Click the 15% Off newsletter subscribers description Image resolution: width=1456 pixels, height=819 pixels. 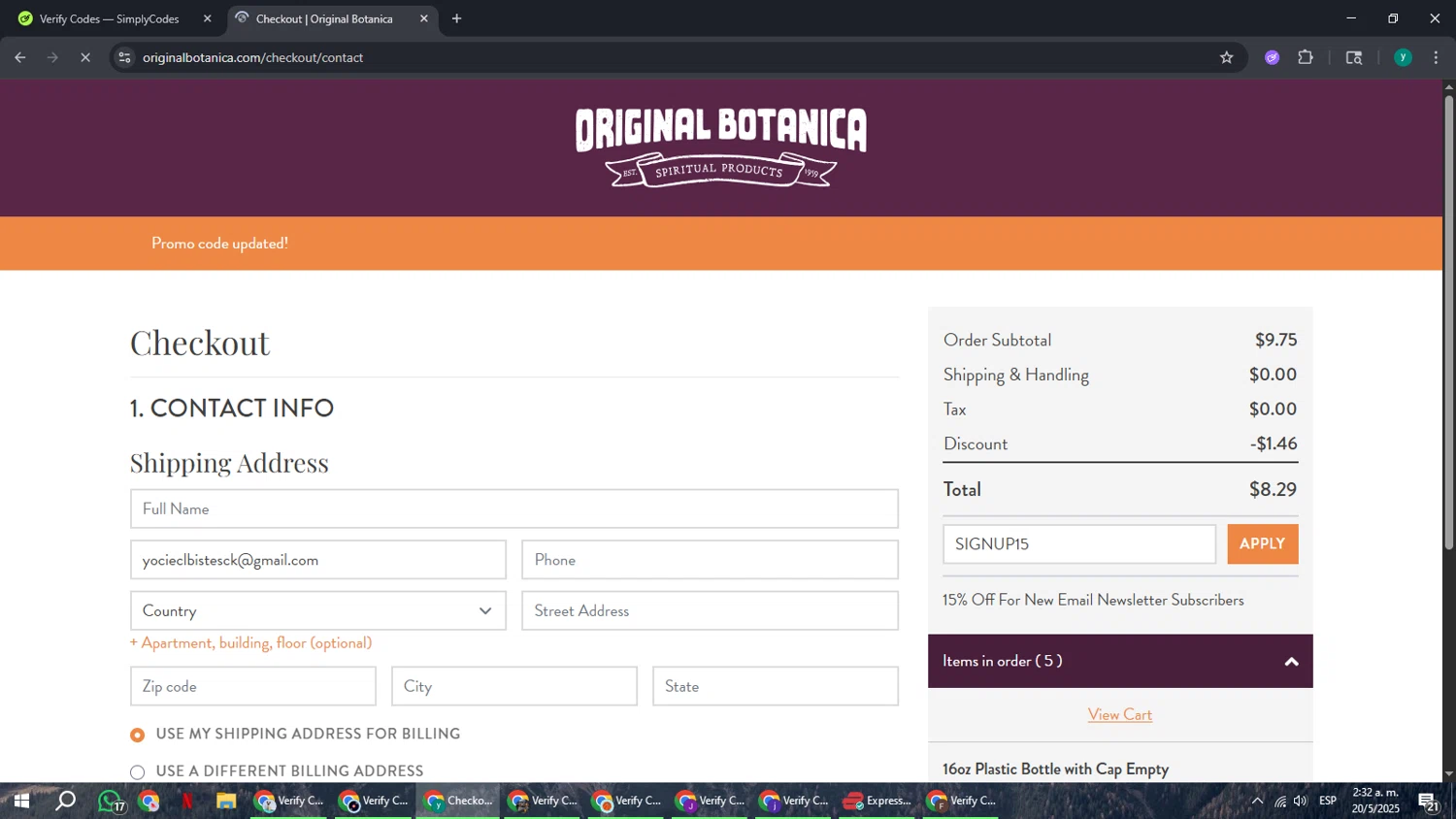1093,600
